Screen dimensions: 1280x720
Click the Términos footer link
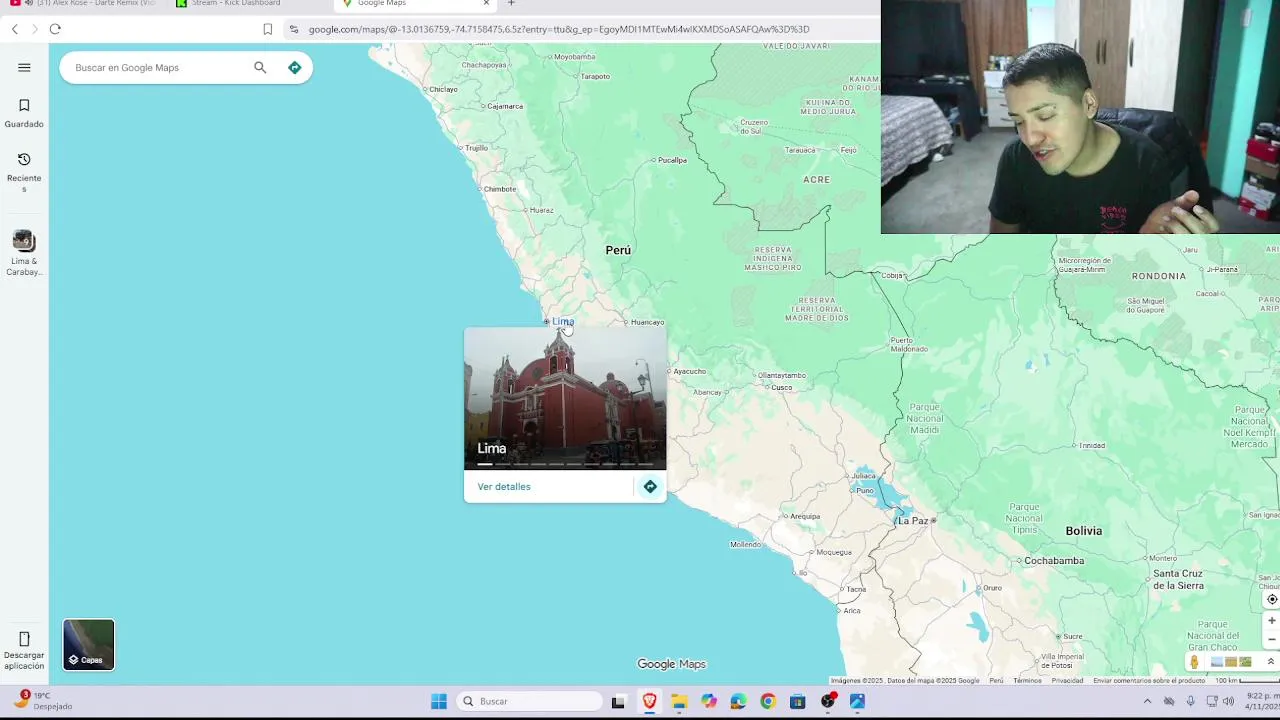click(x=1027, y=681)
